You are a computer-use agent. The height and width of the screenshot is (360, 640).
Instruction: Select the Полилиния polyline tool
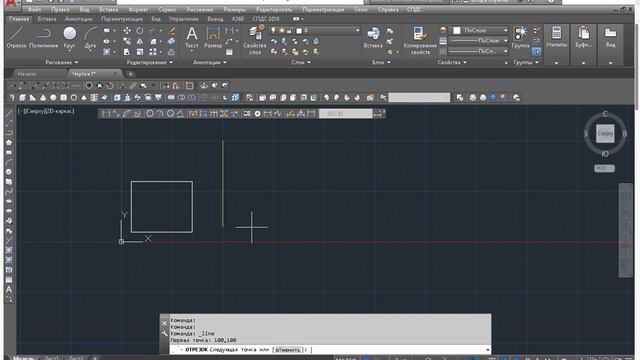coord(43,38)
